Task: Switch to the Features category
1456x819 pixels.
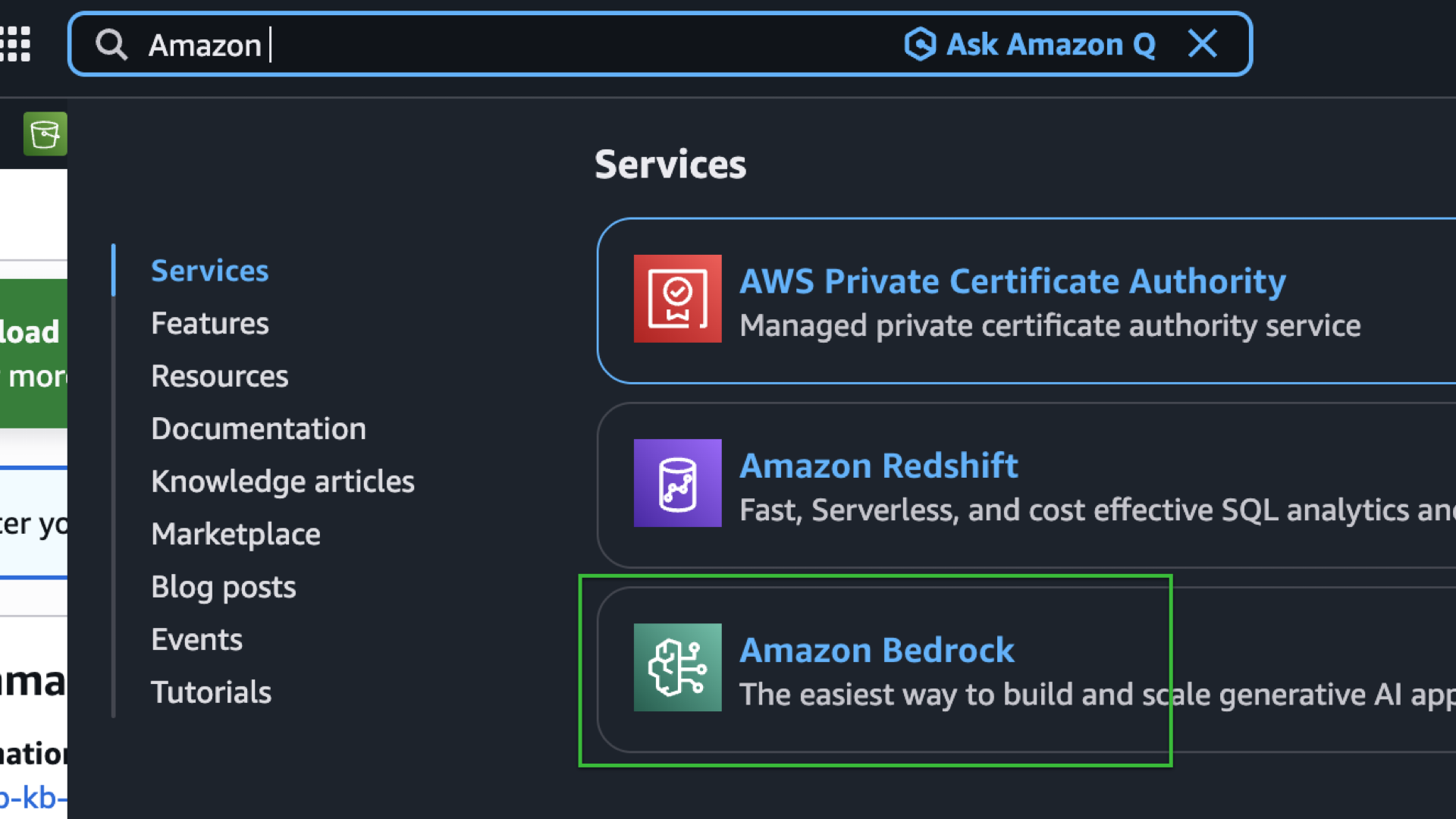Action: pos(210,323)
